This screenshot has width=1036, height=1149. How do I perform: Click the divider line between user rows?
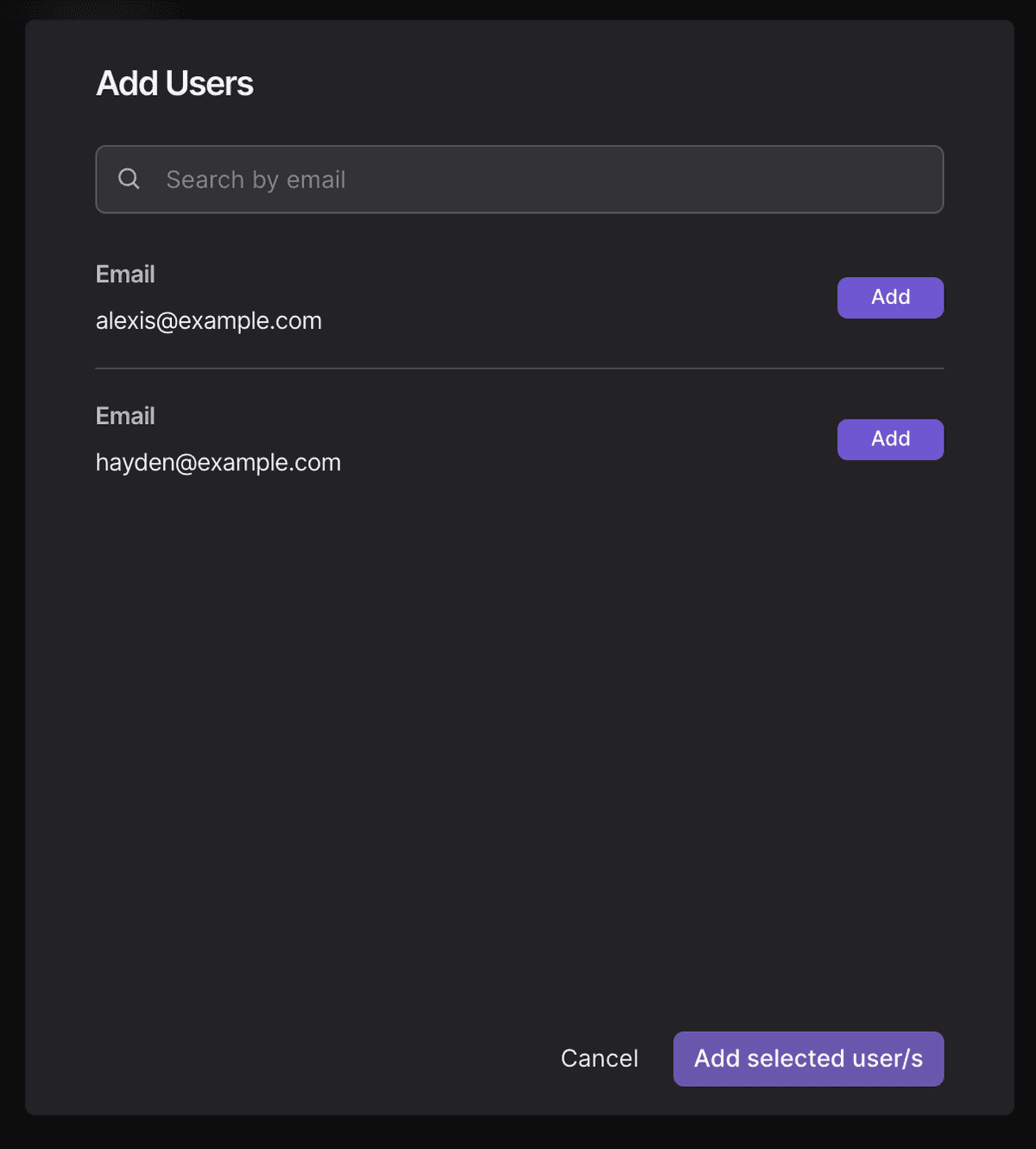[x=519, y=369]
